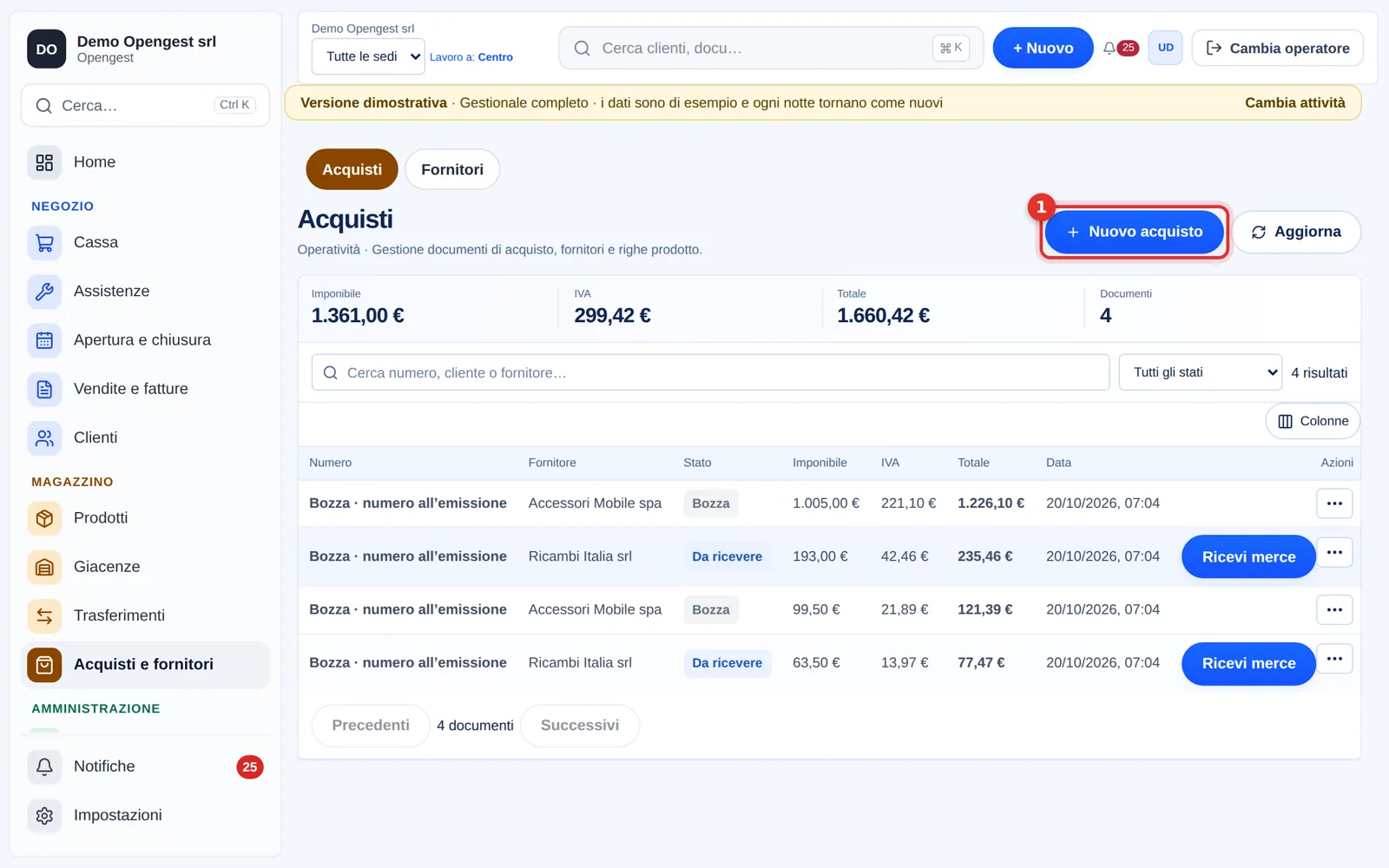
Task: Open actions menu for 235,46 € row
Action: click(x=1334, y=552)
